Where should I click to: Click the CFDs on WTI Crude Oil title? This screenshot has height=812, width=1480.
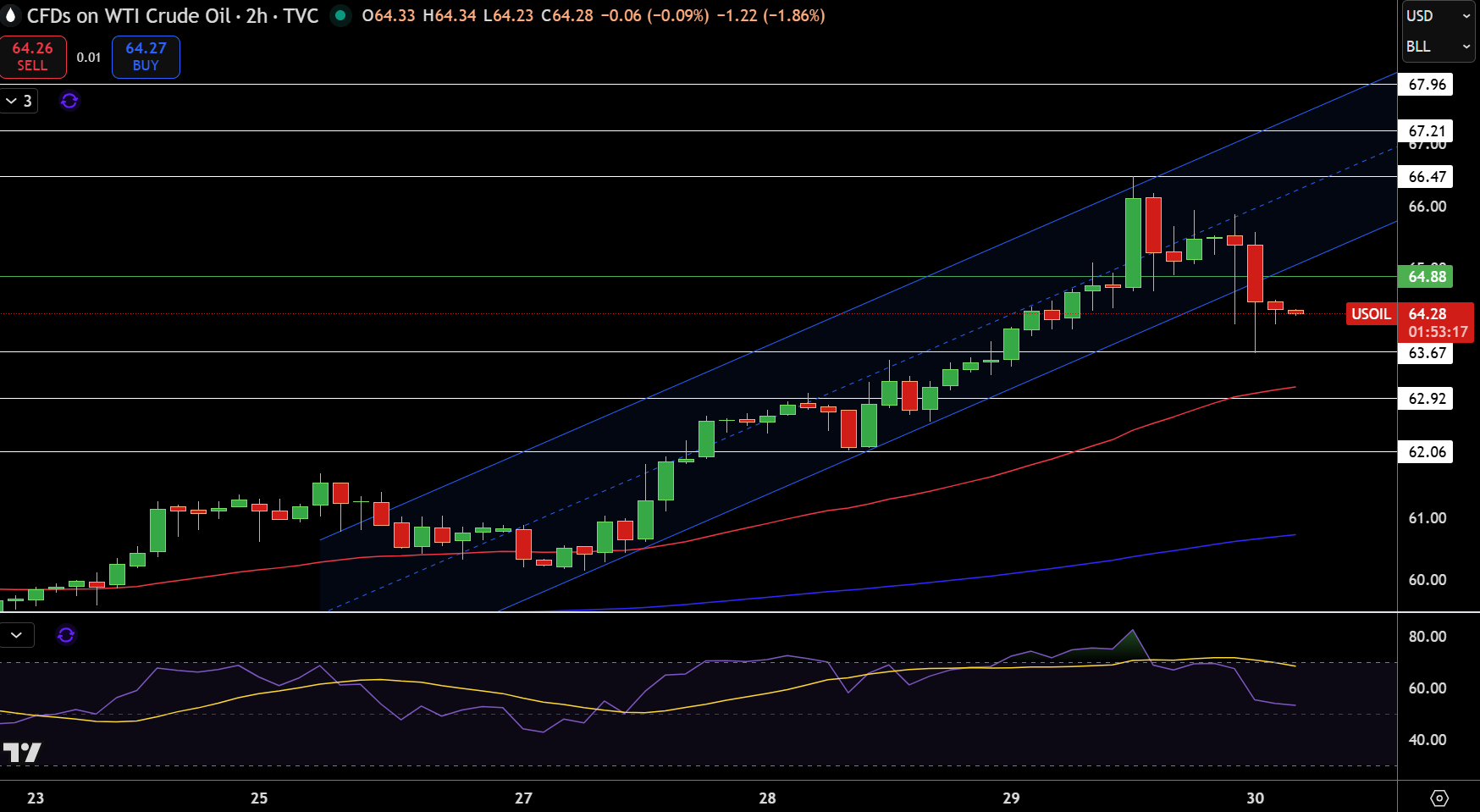129,15
